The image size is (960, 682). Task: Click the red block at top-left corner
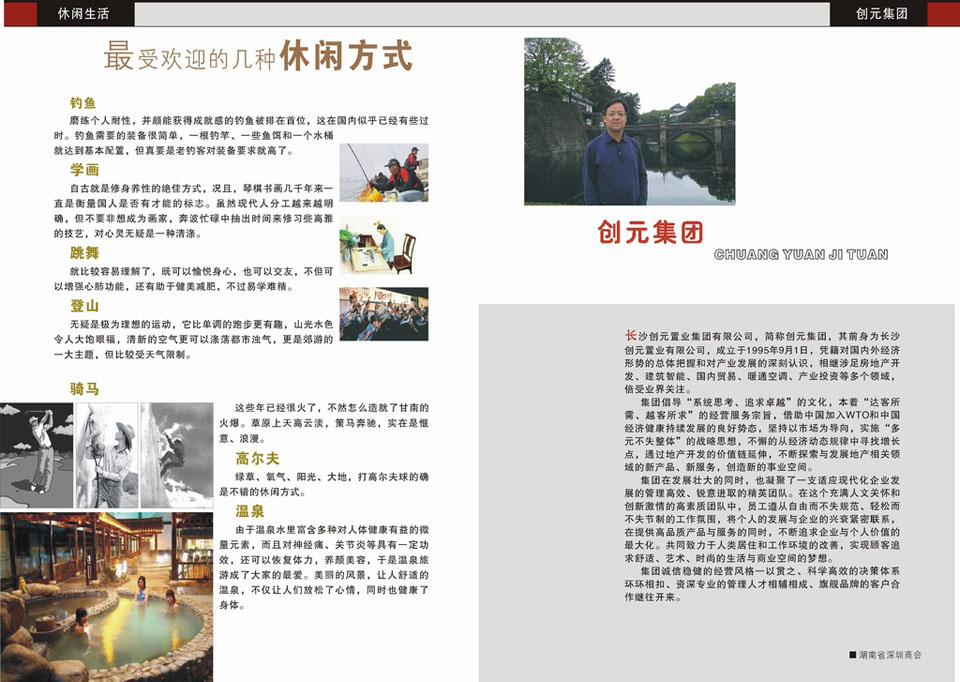[x=20, y=14]
